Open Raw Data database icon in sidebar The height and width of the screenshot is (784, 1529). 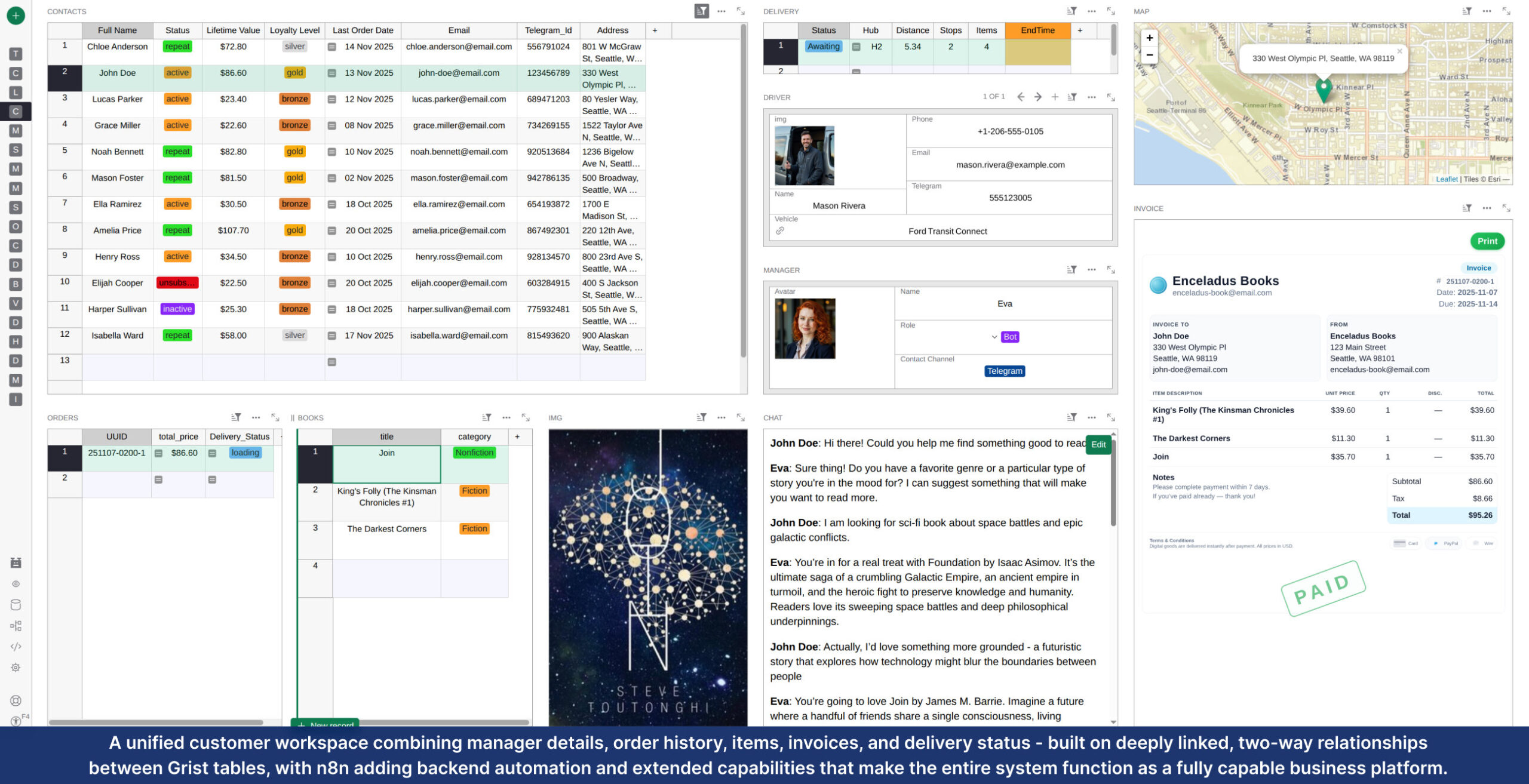coord(16,604)
